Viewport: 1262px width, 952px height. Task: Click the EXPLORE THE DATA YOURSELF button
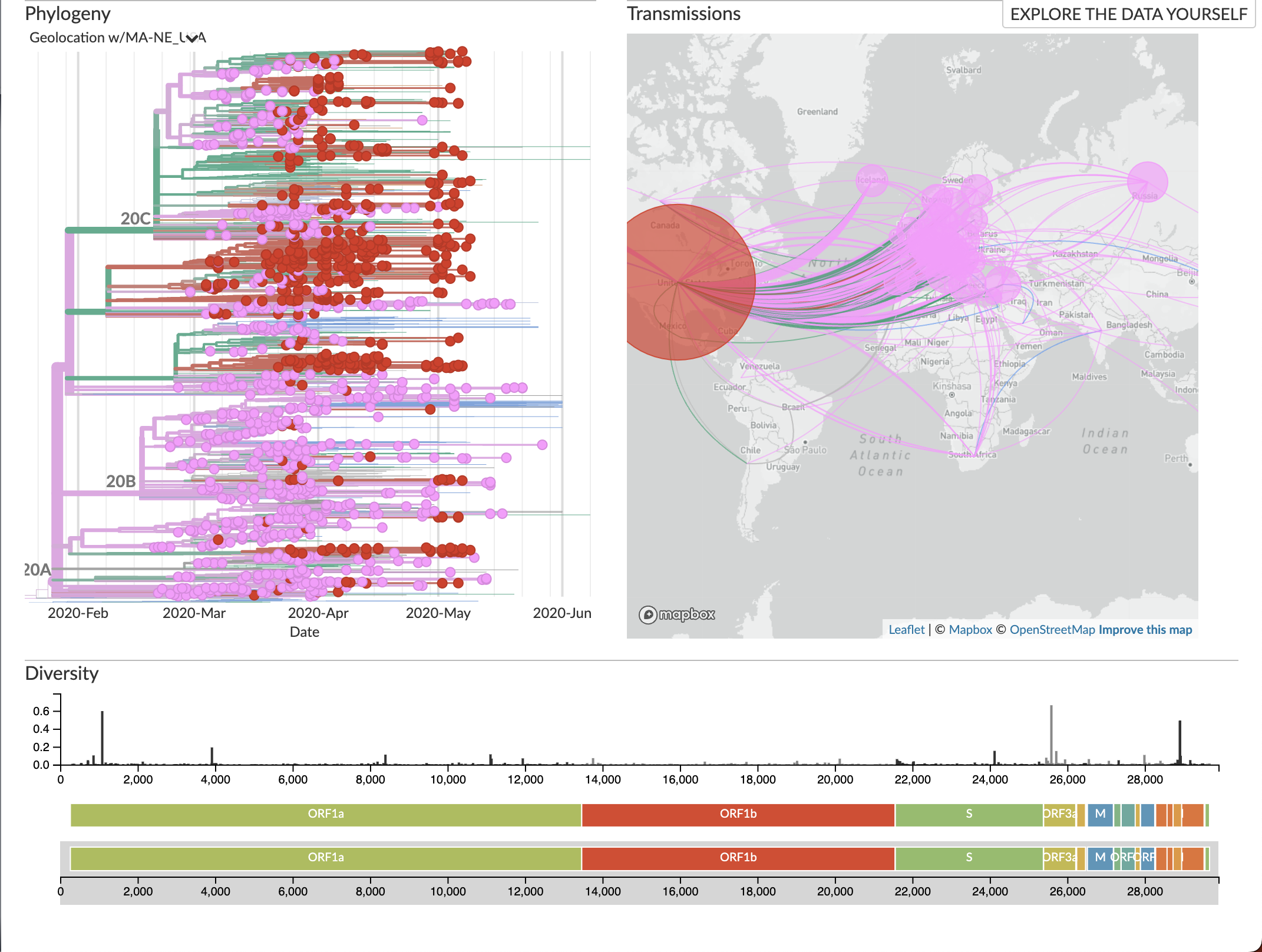pyautogui.click(x=1128, y=14)
